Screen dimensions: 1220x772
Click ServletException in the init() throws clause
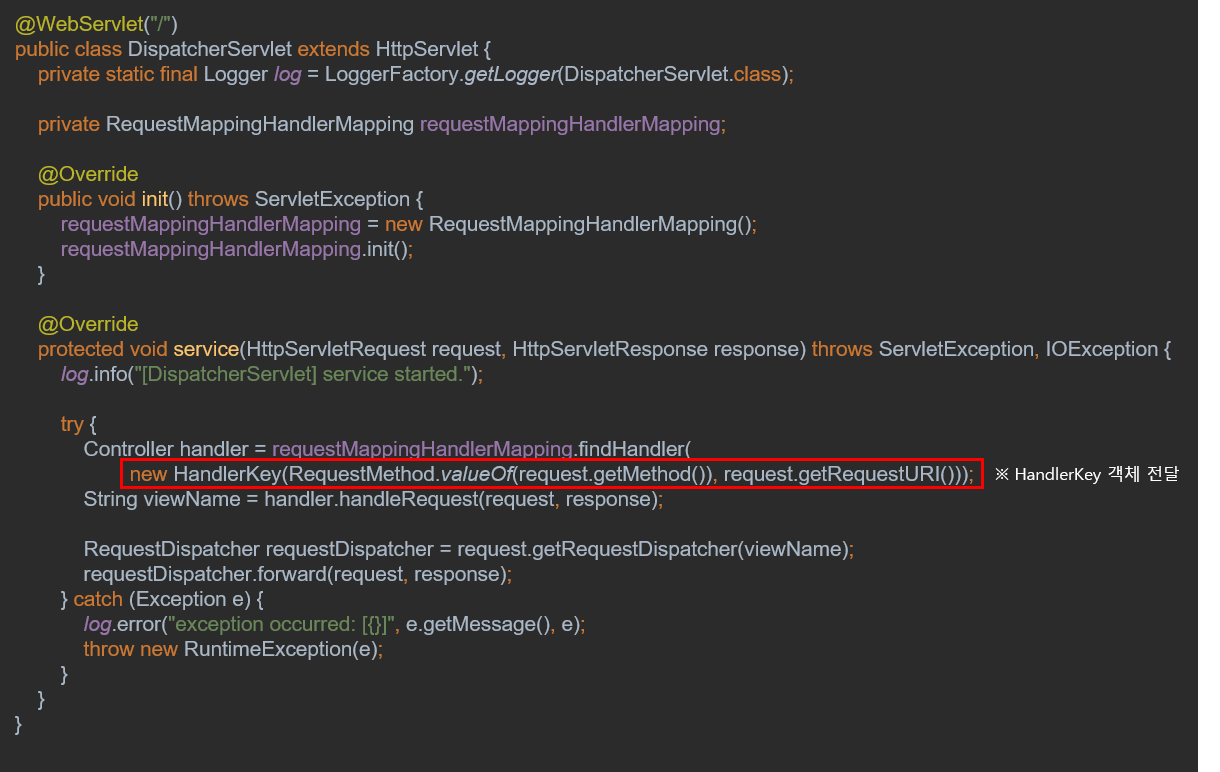(332, 199)
